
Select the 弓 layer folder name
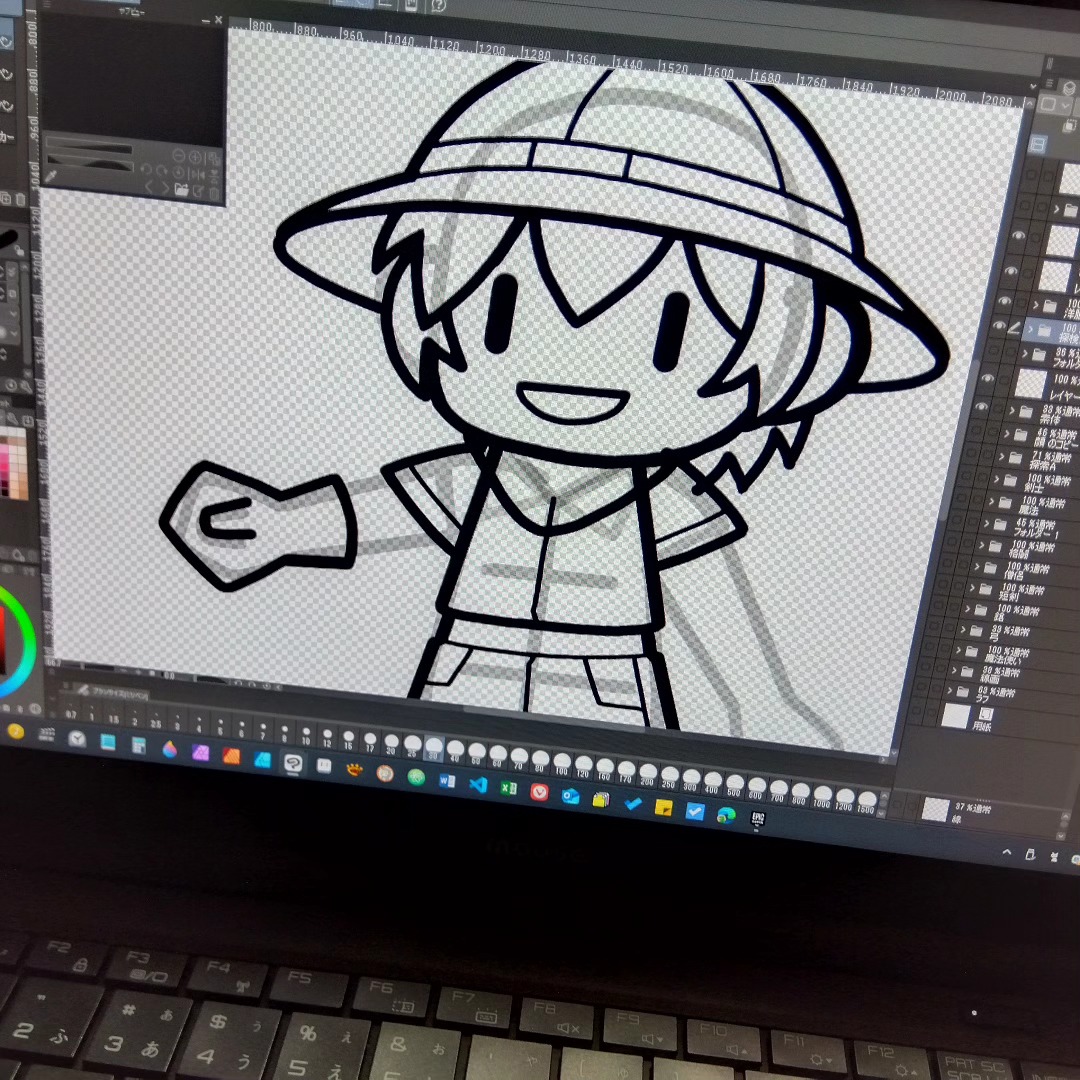[995, 637]
